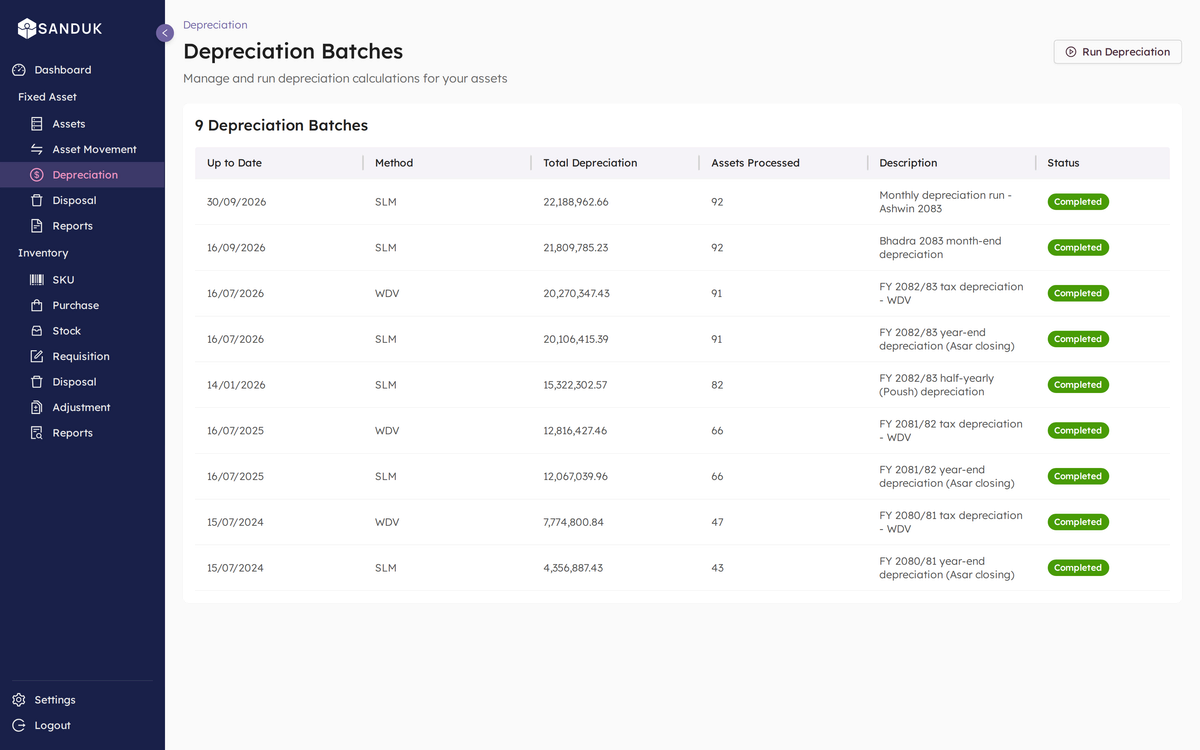This screenshot has width=1200, height=750.
Task: Click total depreciation 21,809,785.23
Action: (x=576, y=248)
